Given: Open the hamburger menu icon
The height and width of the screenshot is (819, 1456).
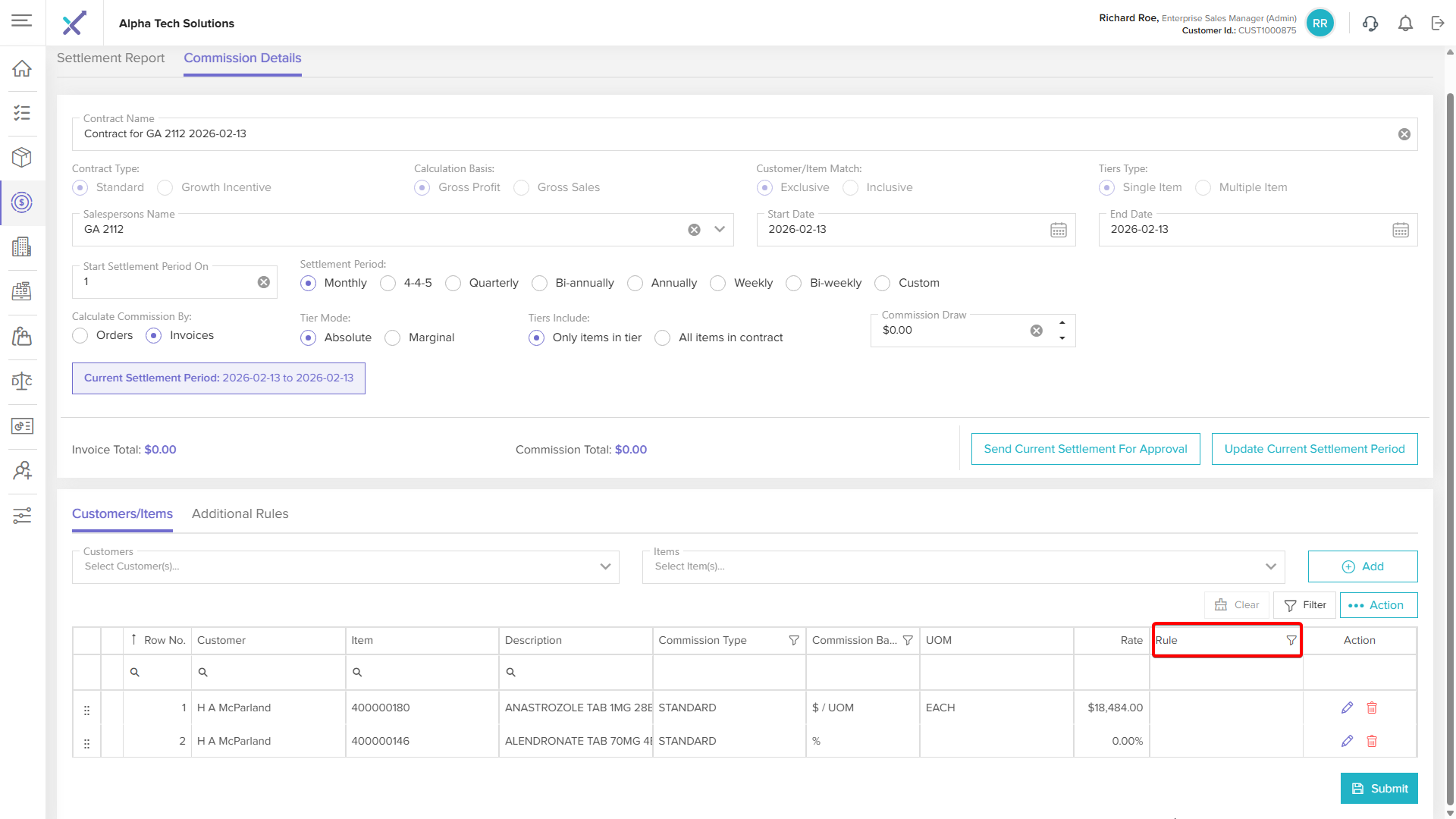Looking at the screenshot, I should [22, 20].
